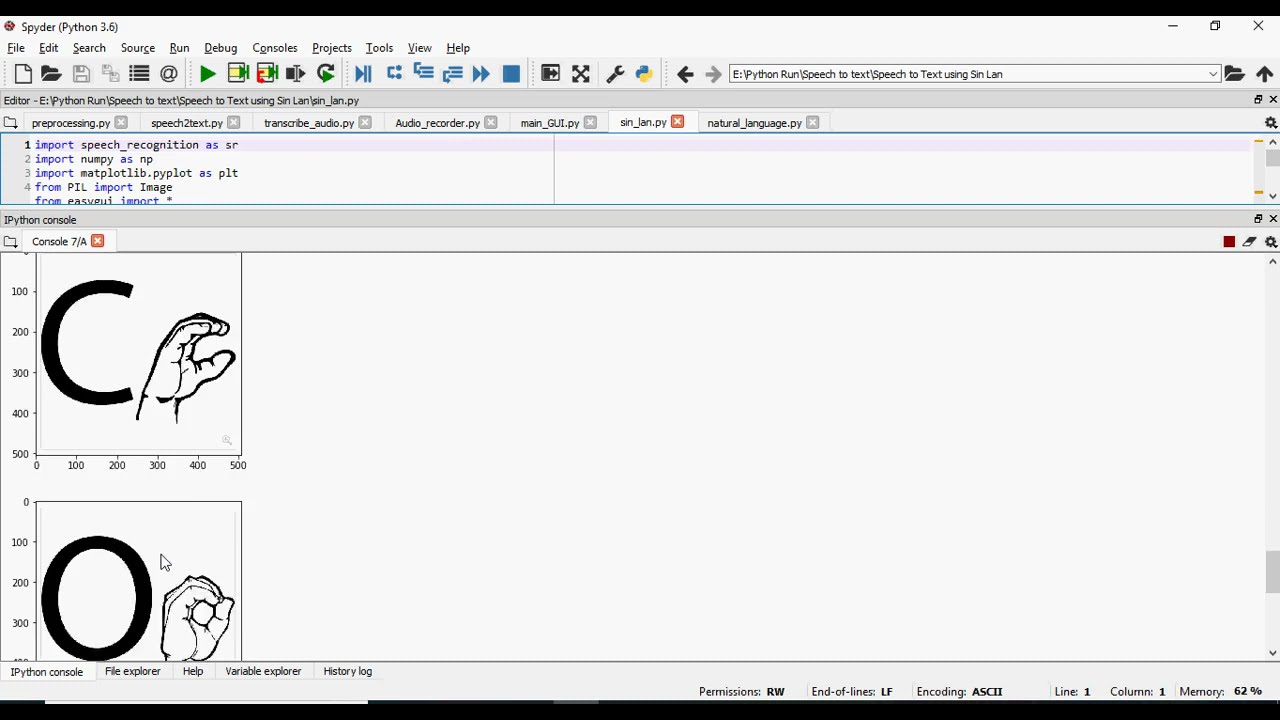Continue debugger execution
The width and height of the screenshot is (1280, 720).
[481, 74]
